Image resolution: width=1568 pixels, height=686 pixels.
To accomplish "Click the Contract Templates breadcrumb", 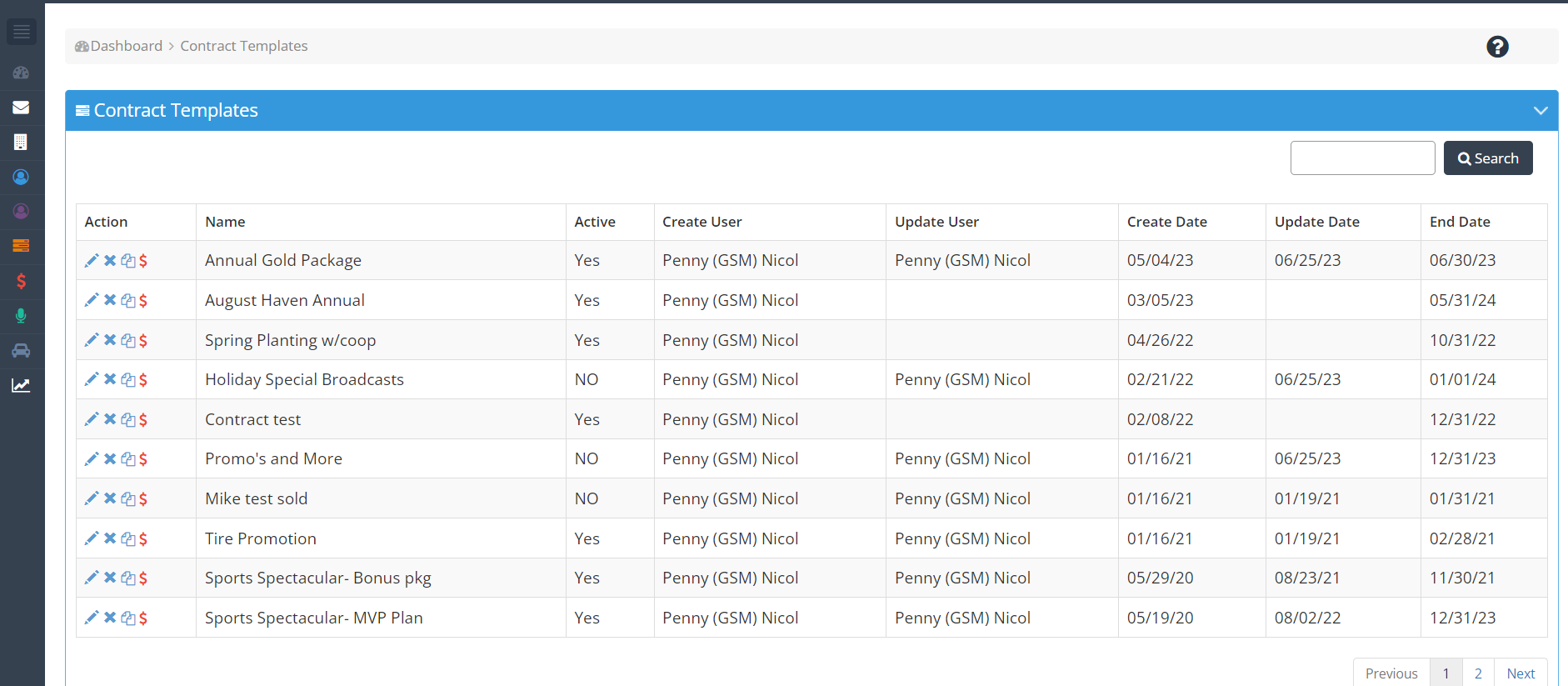I will (244, 46).
